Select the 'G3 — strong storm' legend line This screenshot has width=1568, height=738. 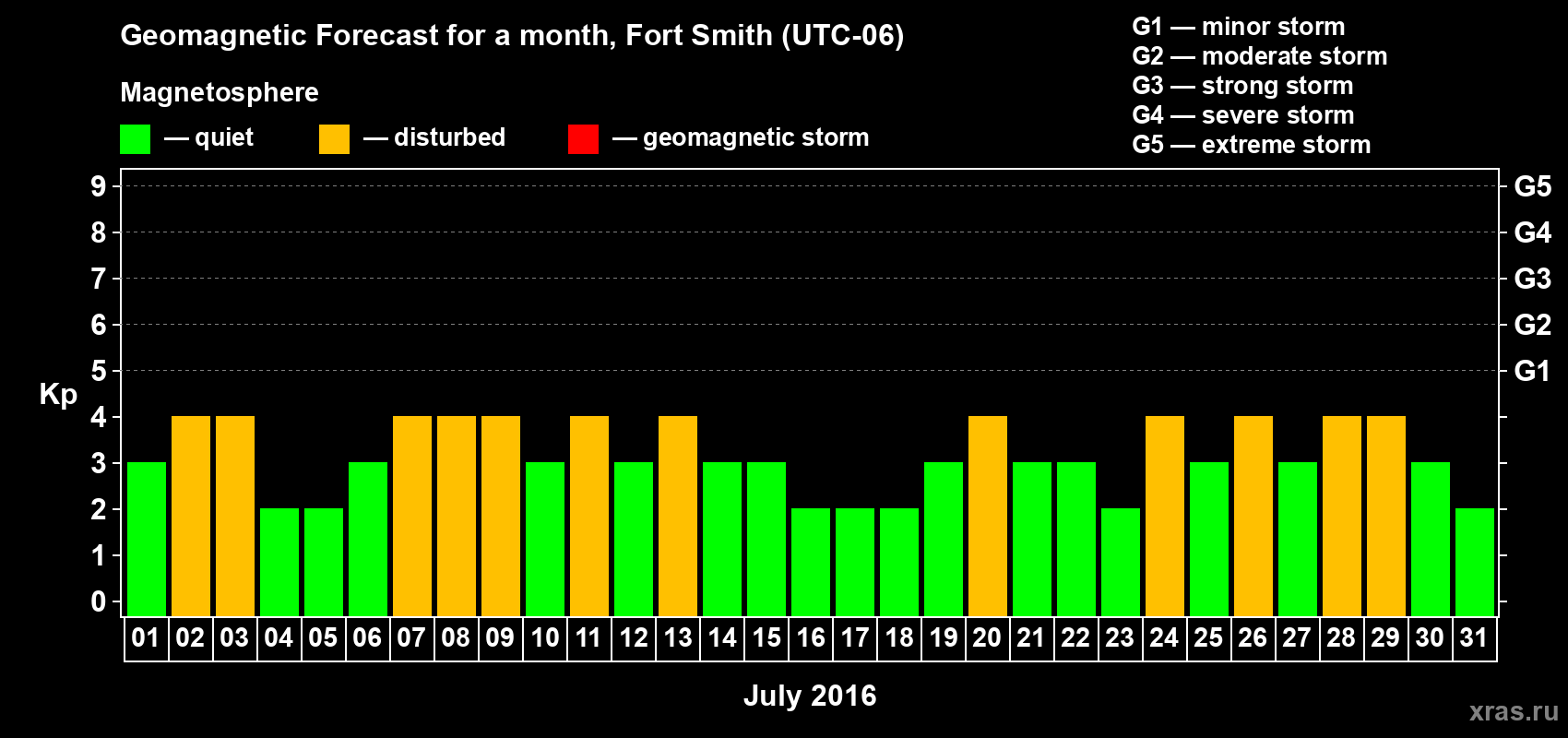coord(1242,86)
